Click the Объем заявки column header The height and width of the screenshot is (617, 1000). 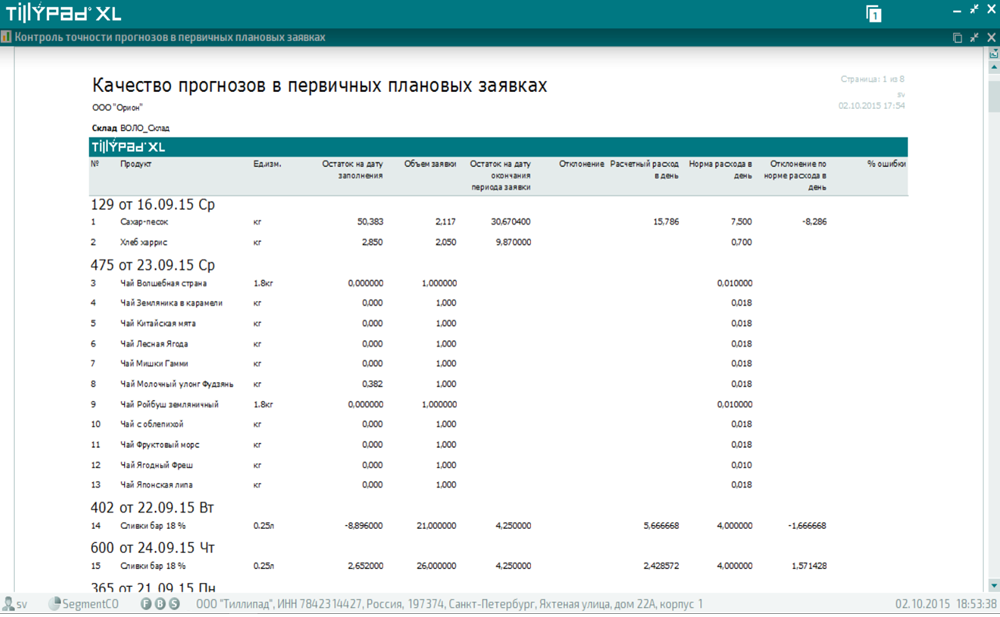[430, 164]
